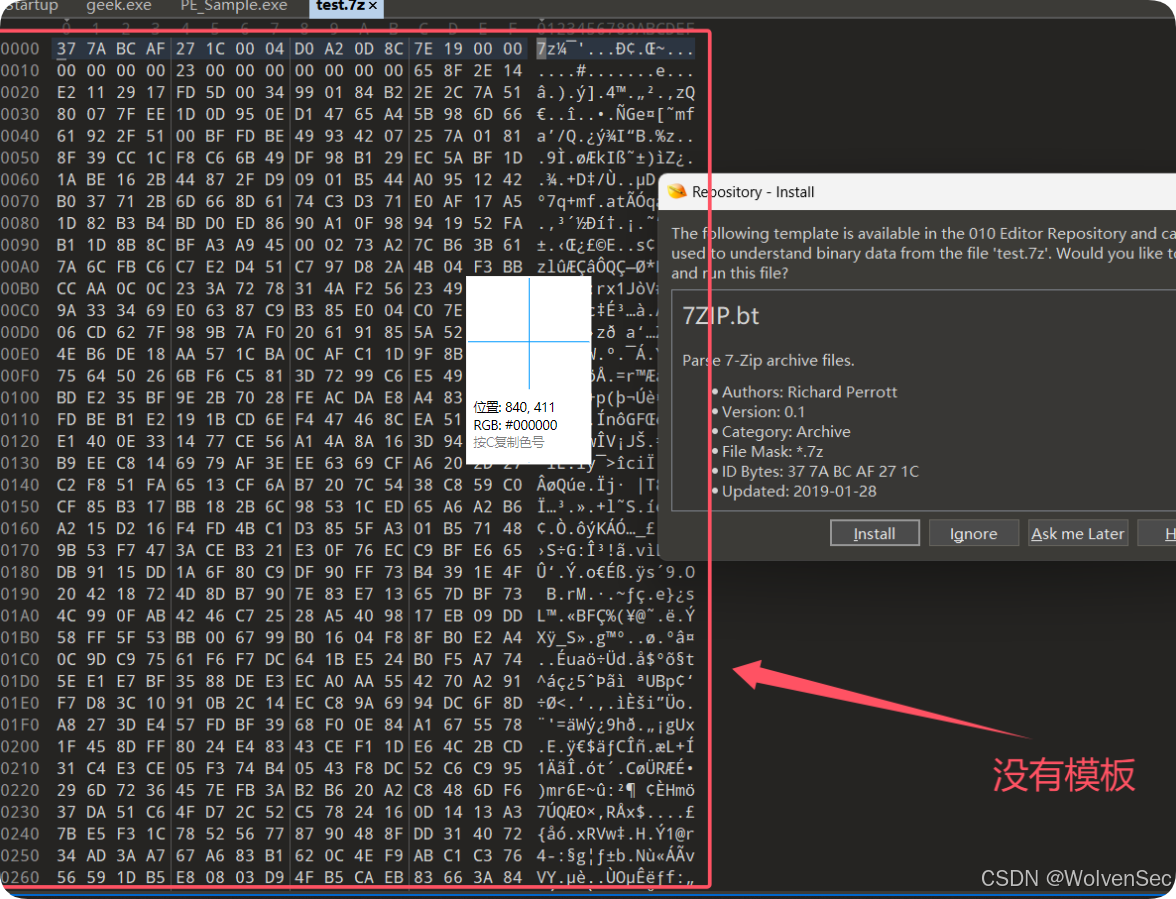Switch to the geek.exe file tab

(118, 6)
